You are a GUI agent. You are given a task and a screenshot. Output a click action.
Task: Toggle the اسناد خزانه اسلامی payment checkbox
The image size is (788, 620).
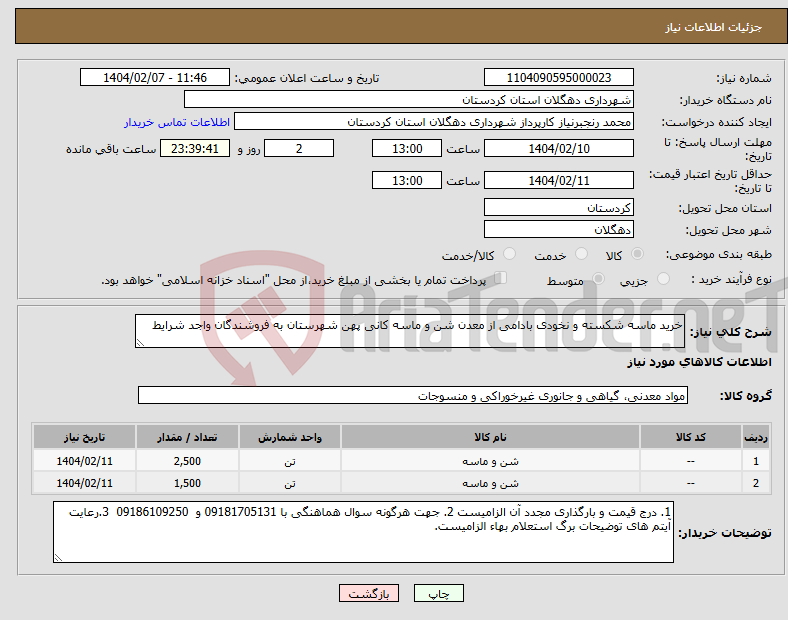[x=501, y=278]
